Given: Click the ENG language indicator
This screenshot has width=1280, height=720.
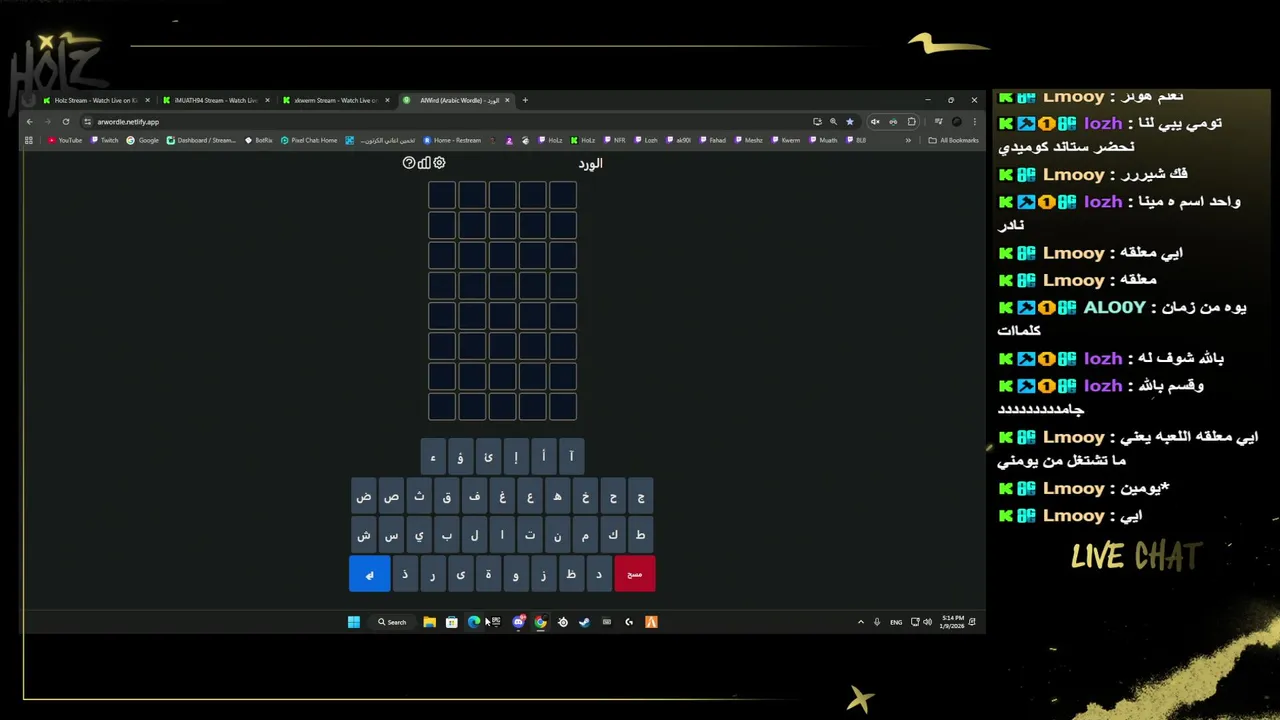Looking at the screenshot, I should [896, 622].
